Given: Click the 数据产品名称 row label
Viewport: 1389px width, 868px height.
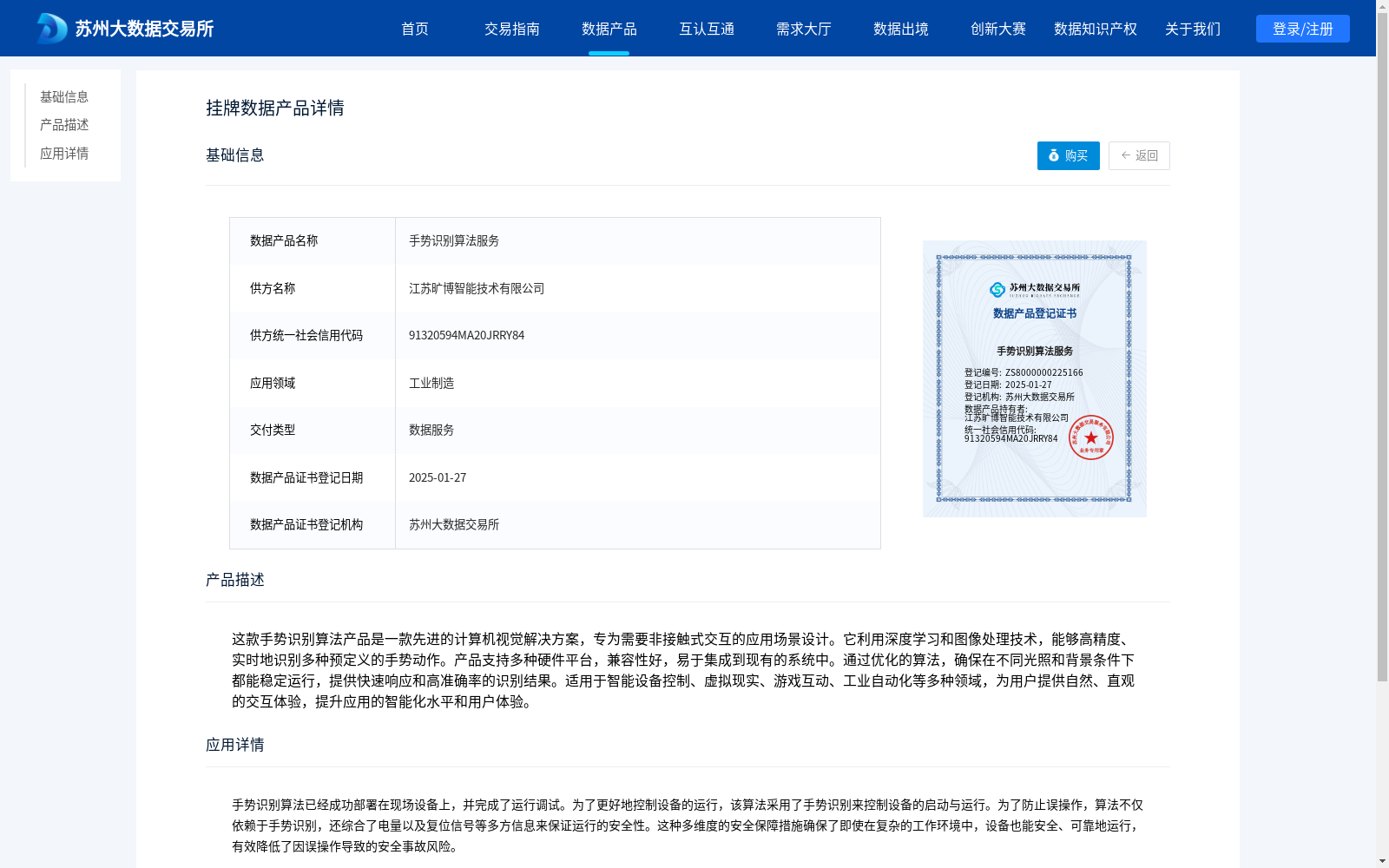Looking at the screenshot, I should pos(284,241).
